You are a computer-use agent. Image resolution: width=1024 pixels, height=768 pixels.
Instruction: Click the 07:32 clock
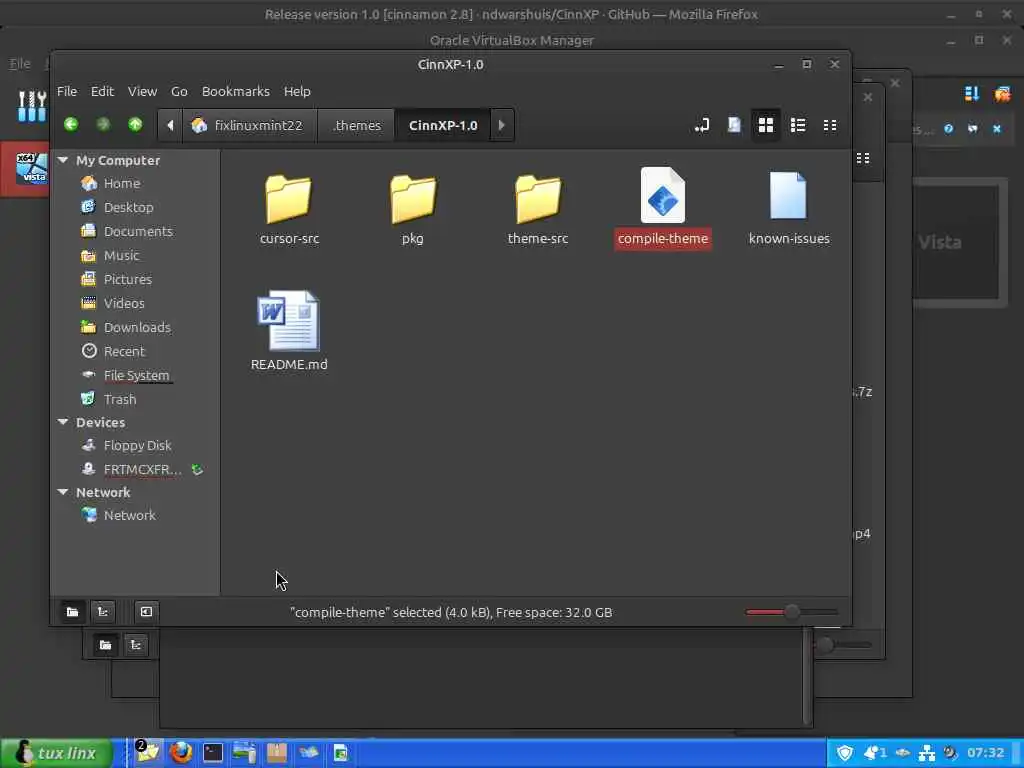coord(985,753)
